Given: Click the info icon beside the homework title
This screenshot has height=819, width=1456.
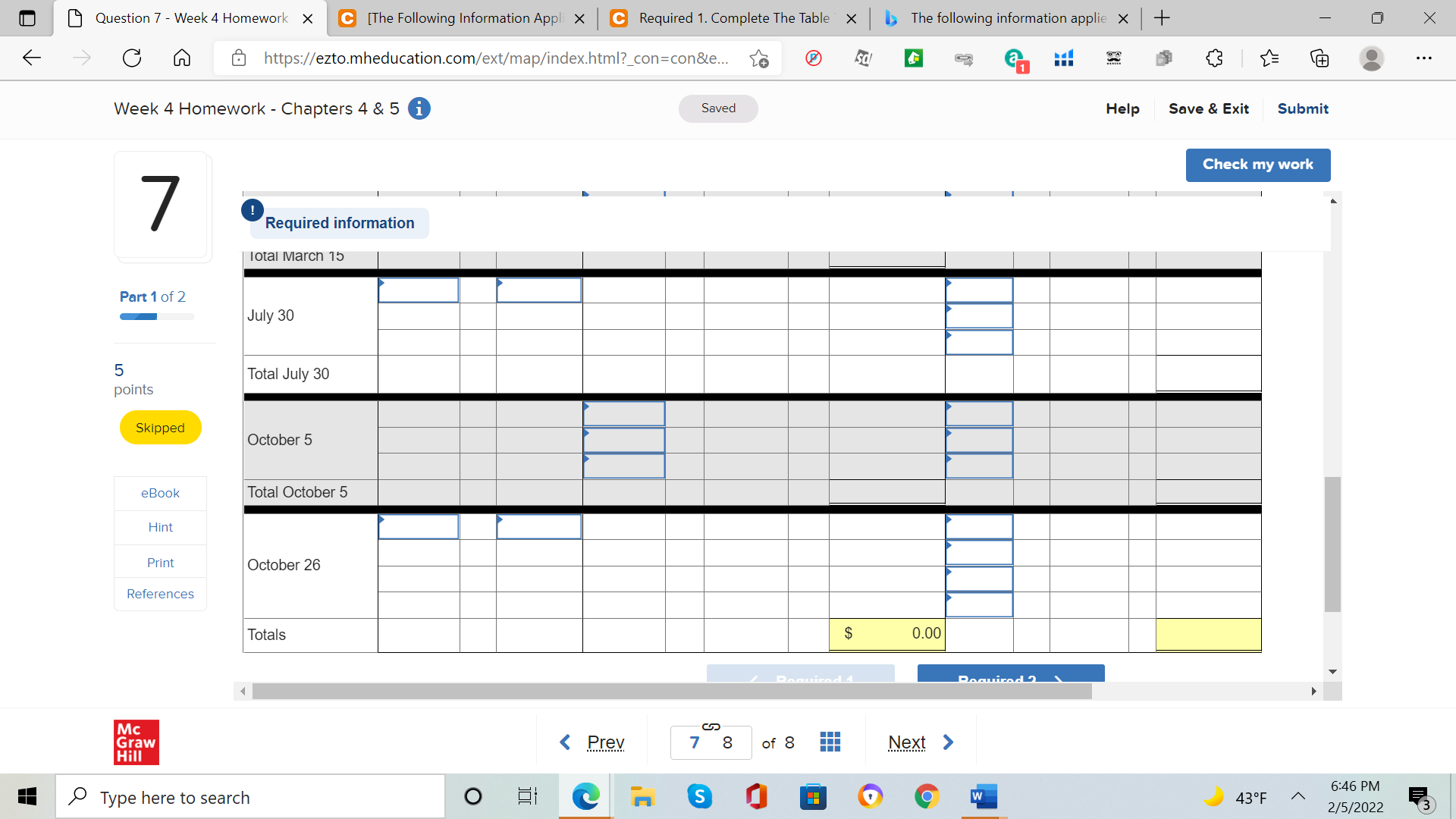Looking at the screenshot, I should [x=418, y=108].
